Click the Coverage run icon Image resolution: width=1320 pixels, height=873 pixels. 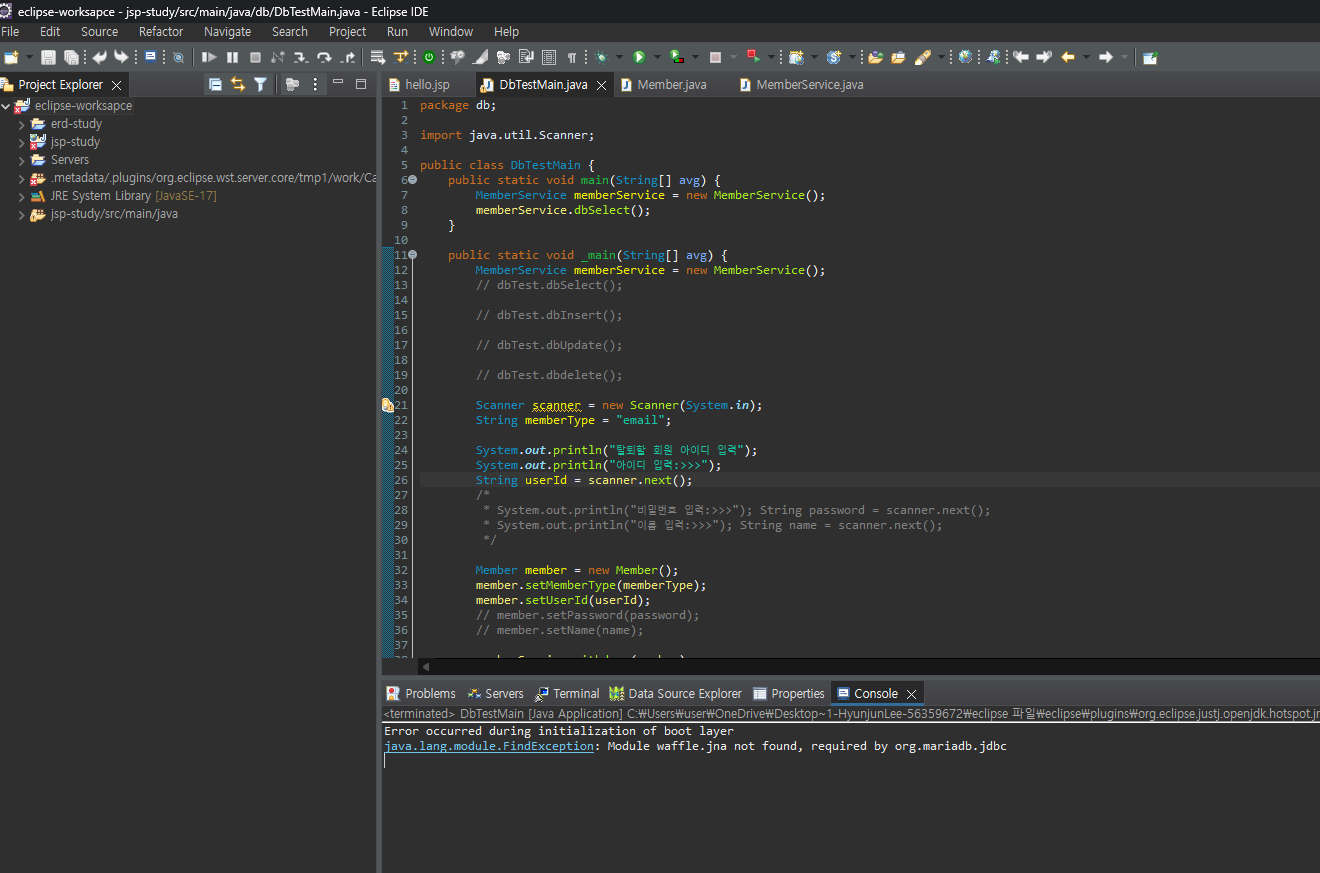click(x=677, y=57)
